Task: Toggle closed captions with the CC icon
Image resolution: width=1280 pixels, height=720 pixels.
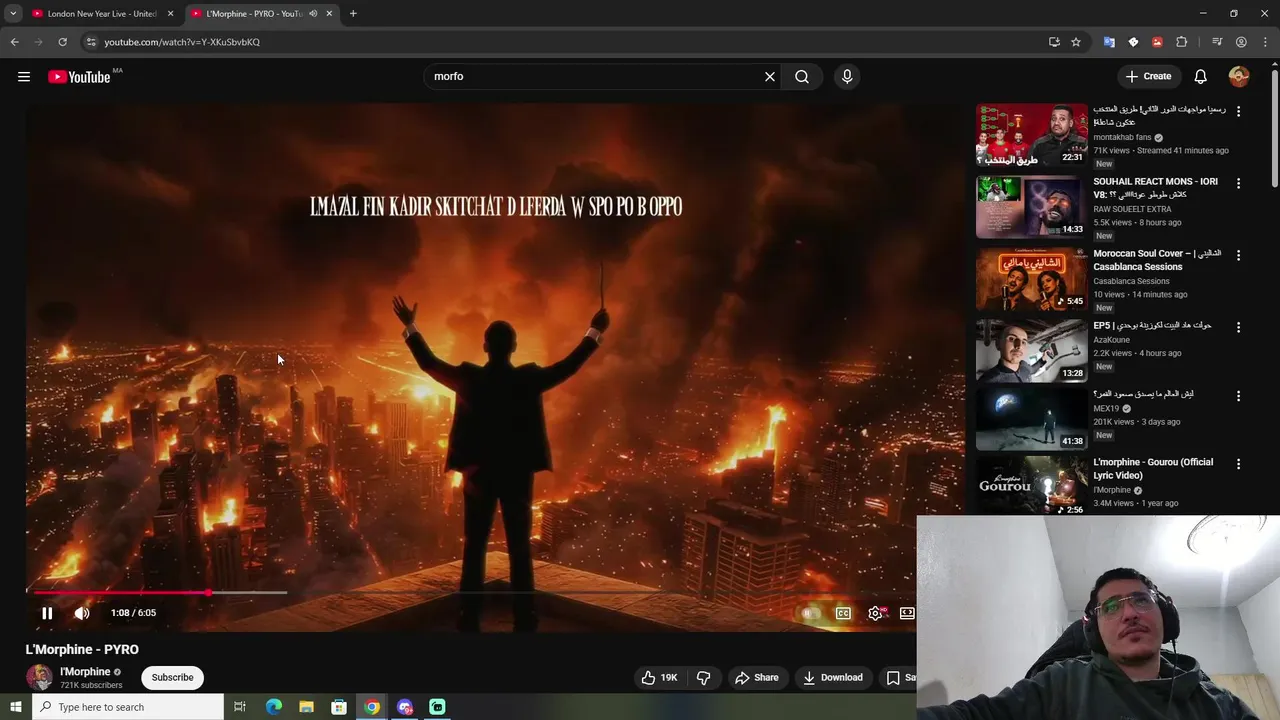Action: pyautogui.click(x=843, y=613)
